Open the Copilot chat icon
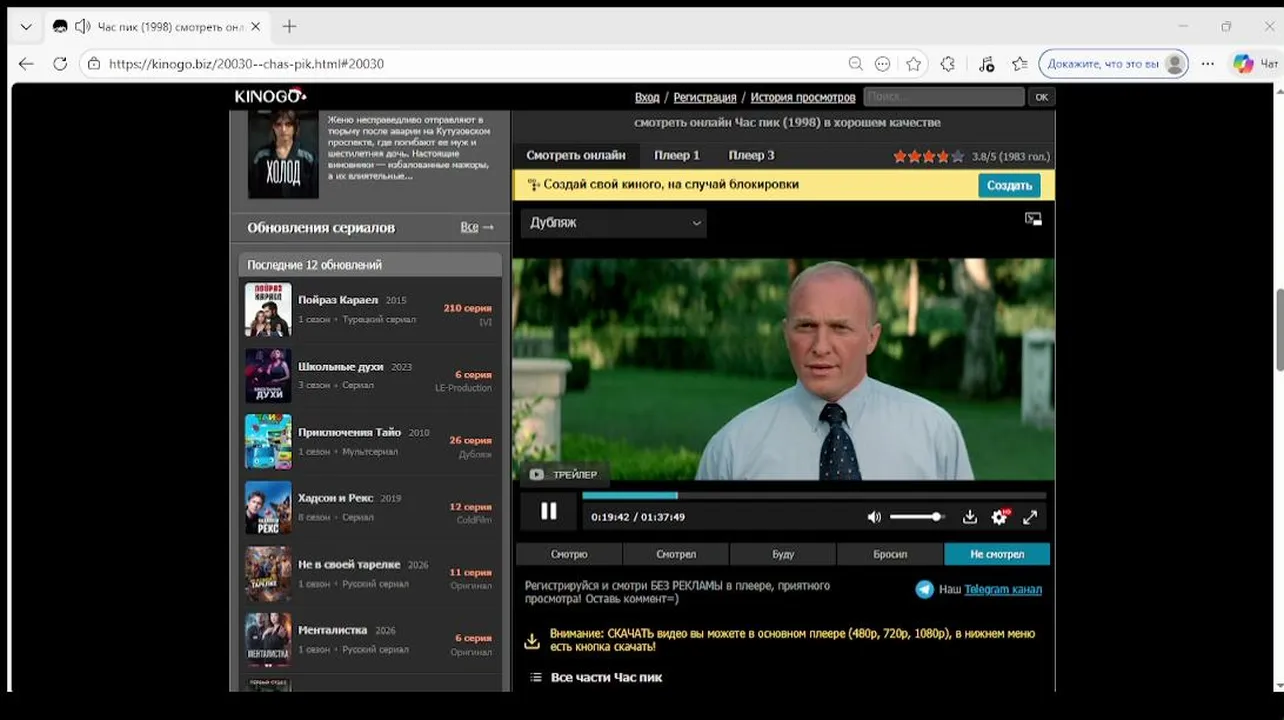Viewport: 1284px width, 720px height. [x=1243, y=63]
